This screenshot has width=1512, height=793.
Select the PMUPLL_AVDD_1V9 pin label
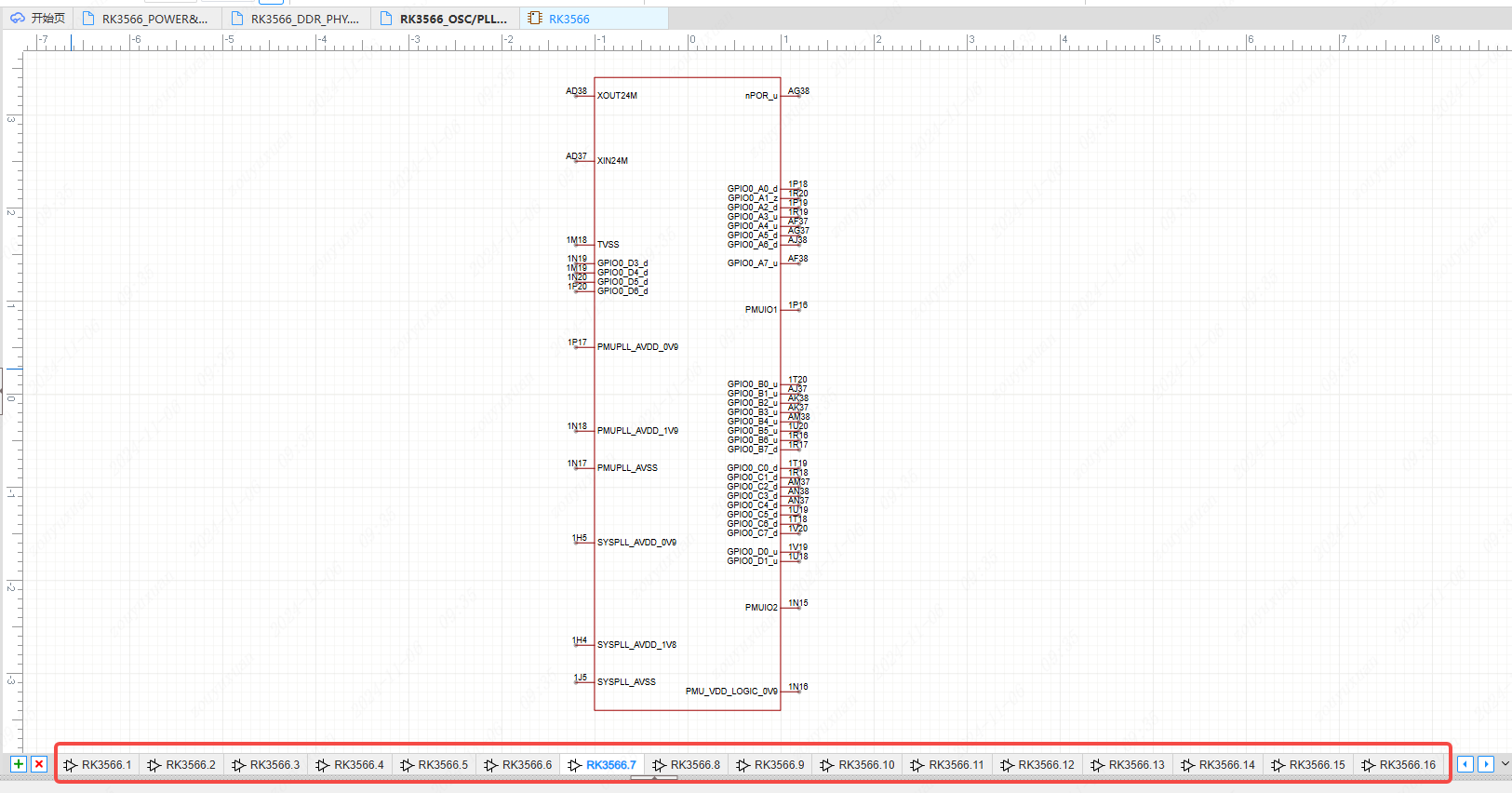pos(637,431)
